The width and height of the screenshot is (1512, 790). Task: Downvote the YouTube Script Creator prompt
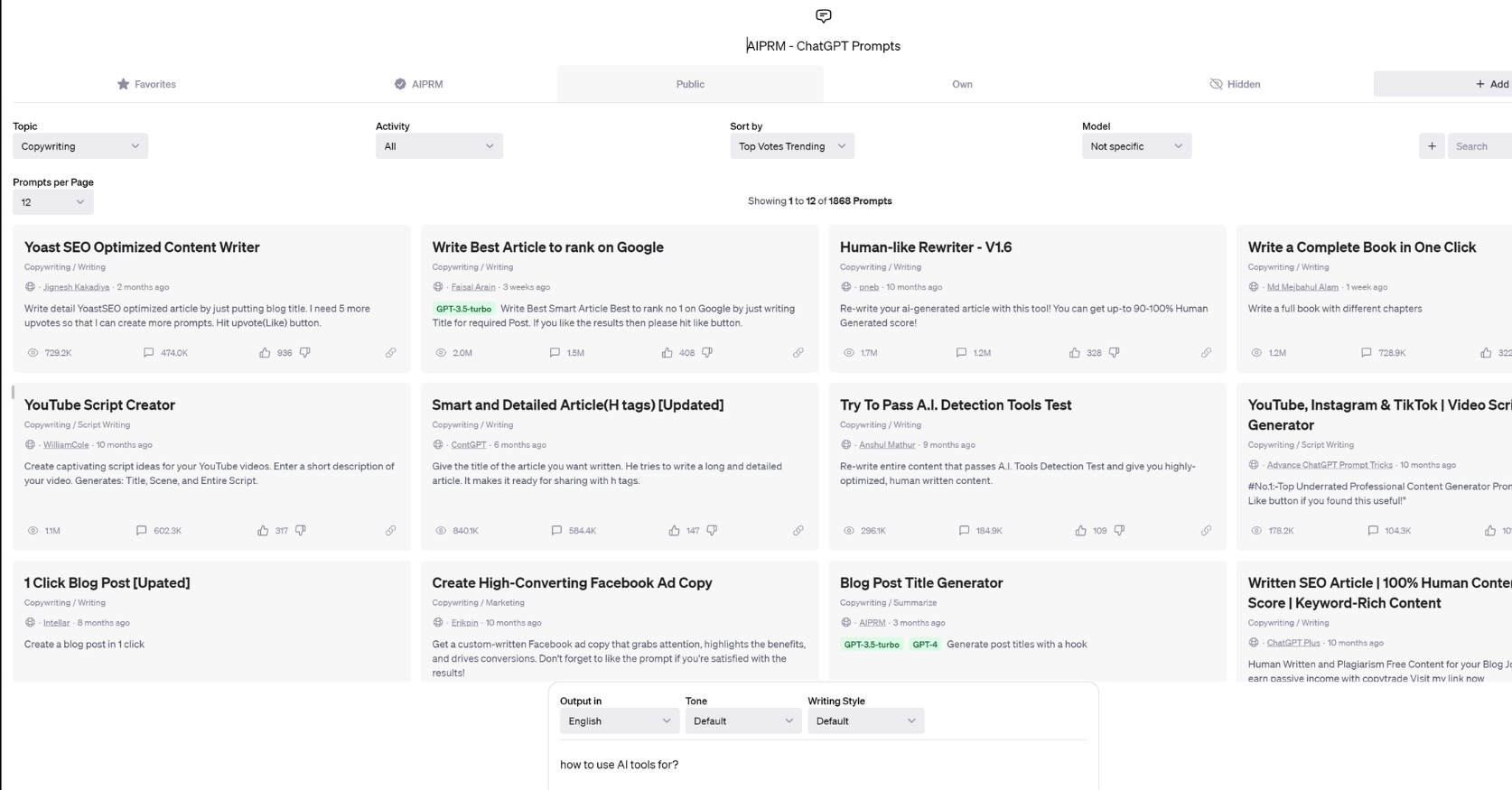point(301,531)
